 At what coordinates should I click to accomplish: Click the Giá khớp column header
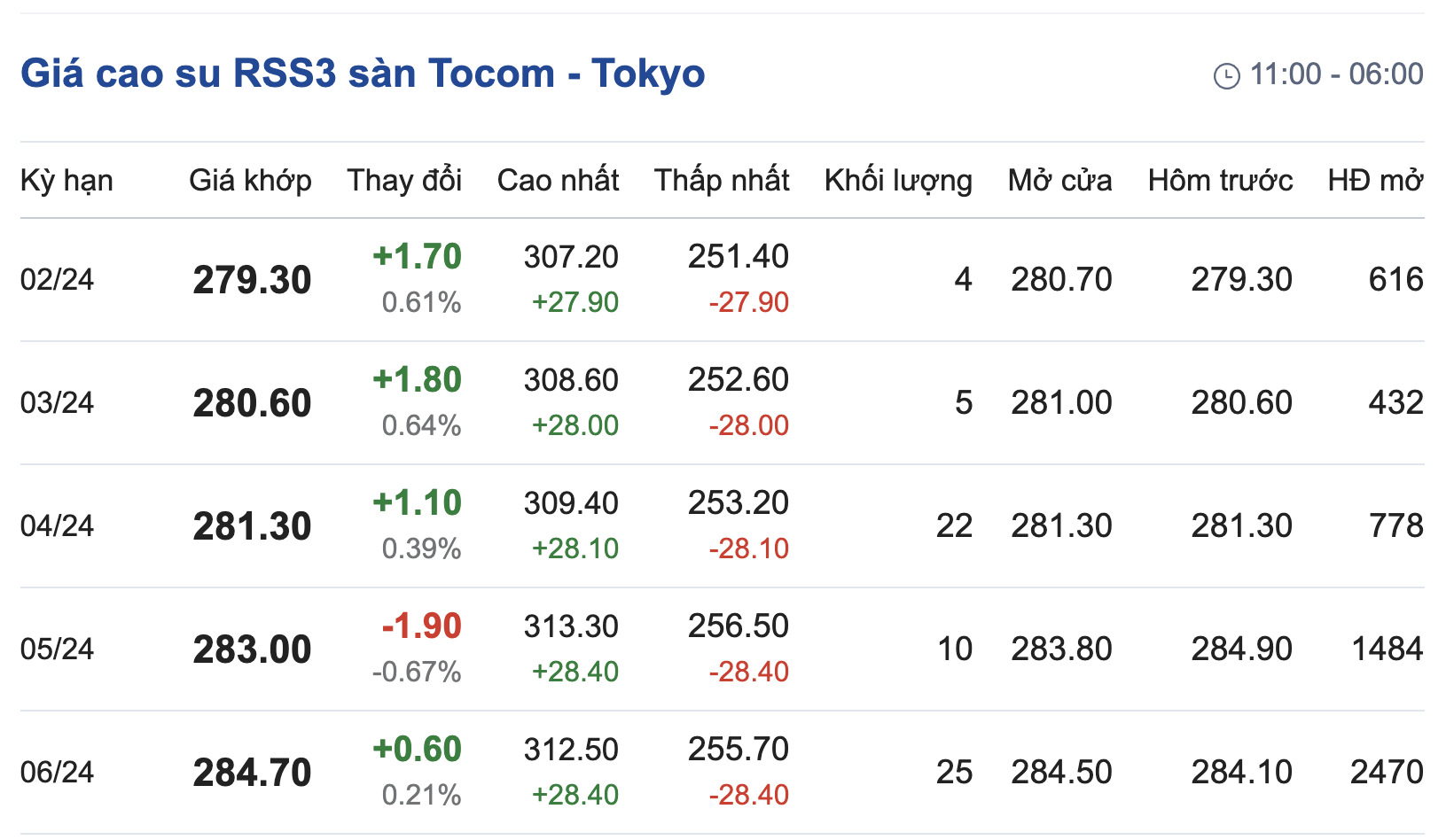click(x=250, y=181)
